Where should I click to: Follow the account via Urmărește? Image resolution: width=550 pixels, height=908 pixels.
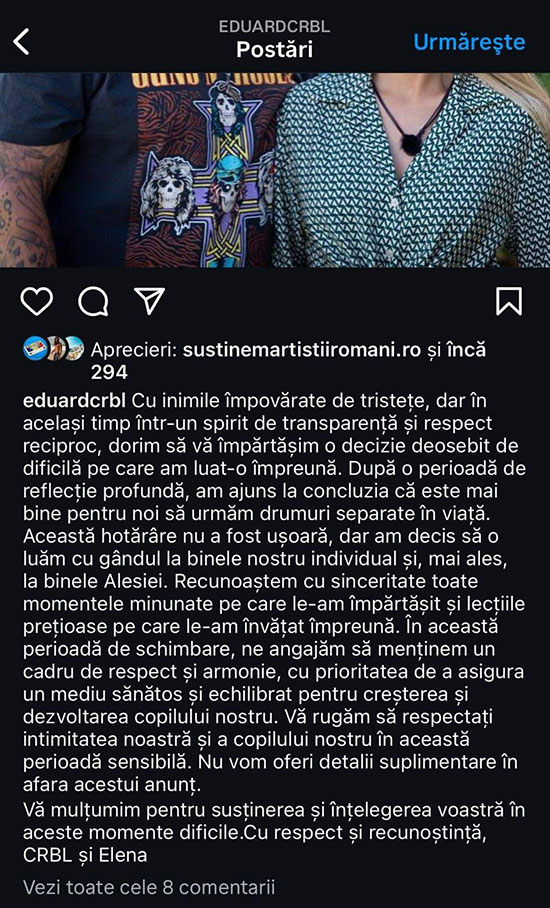[469, 42]
